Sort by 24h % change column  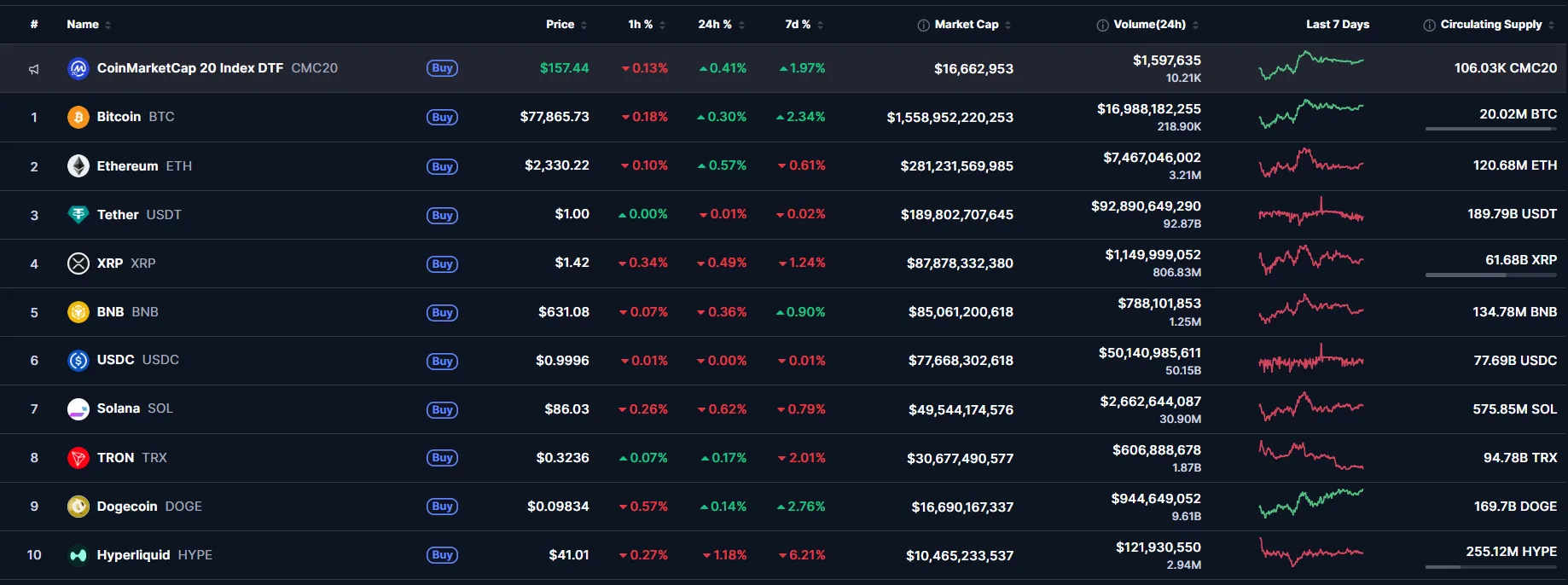[715, 25]
